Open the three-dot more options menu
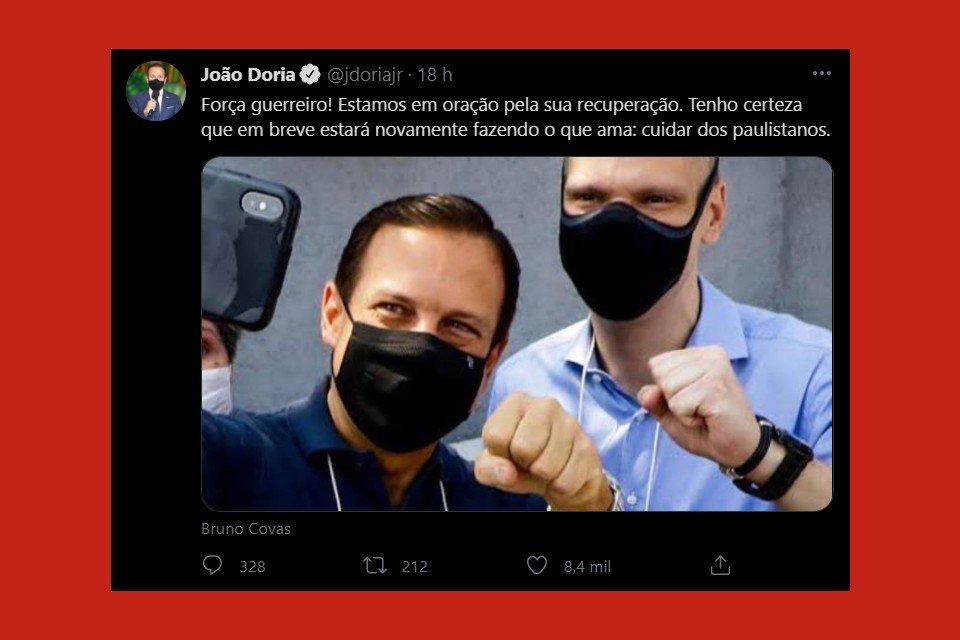Viewport: 960px width, 640px height. (x=822, y=73)
